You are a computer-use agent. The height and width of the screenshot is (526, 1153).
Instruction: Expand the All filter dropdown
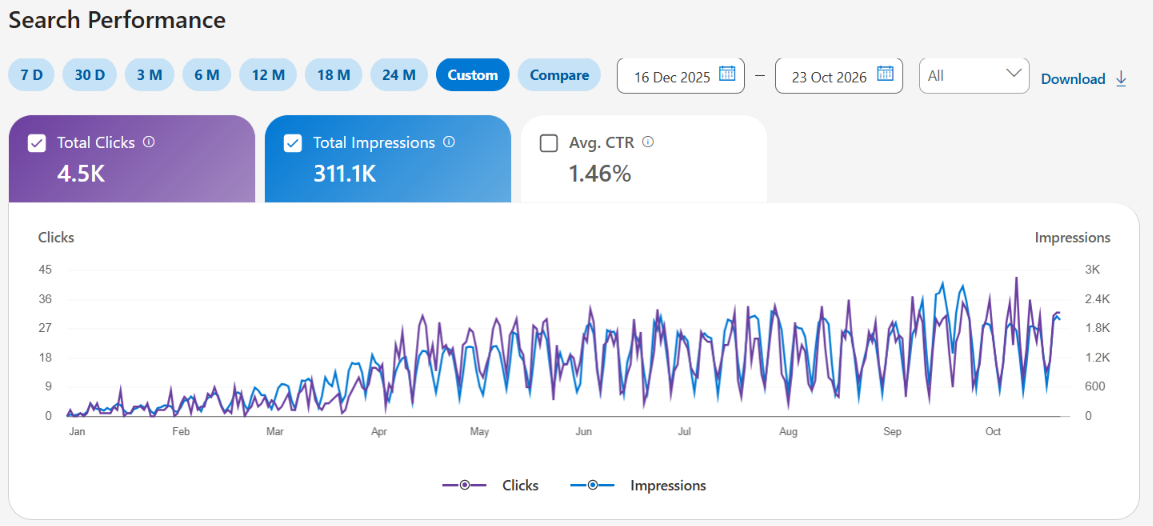tap(974, 76)
